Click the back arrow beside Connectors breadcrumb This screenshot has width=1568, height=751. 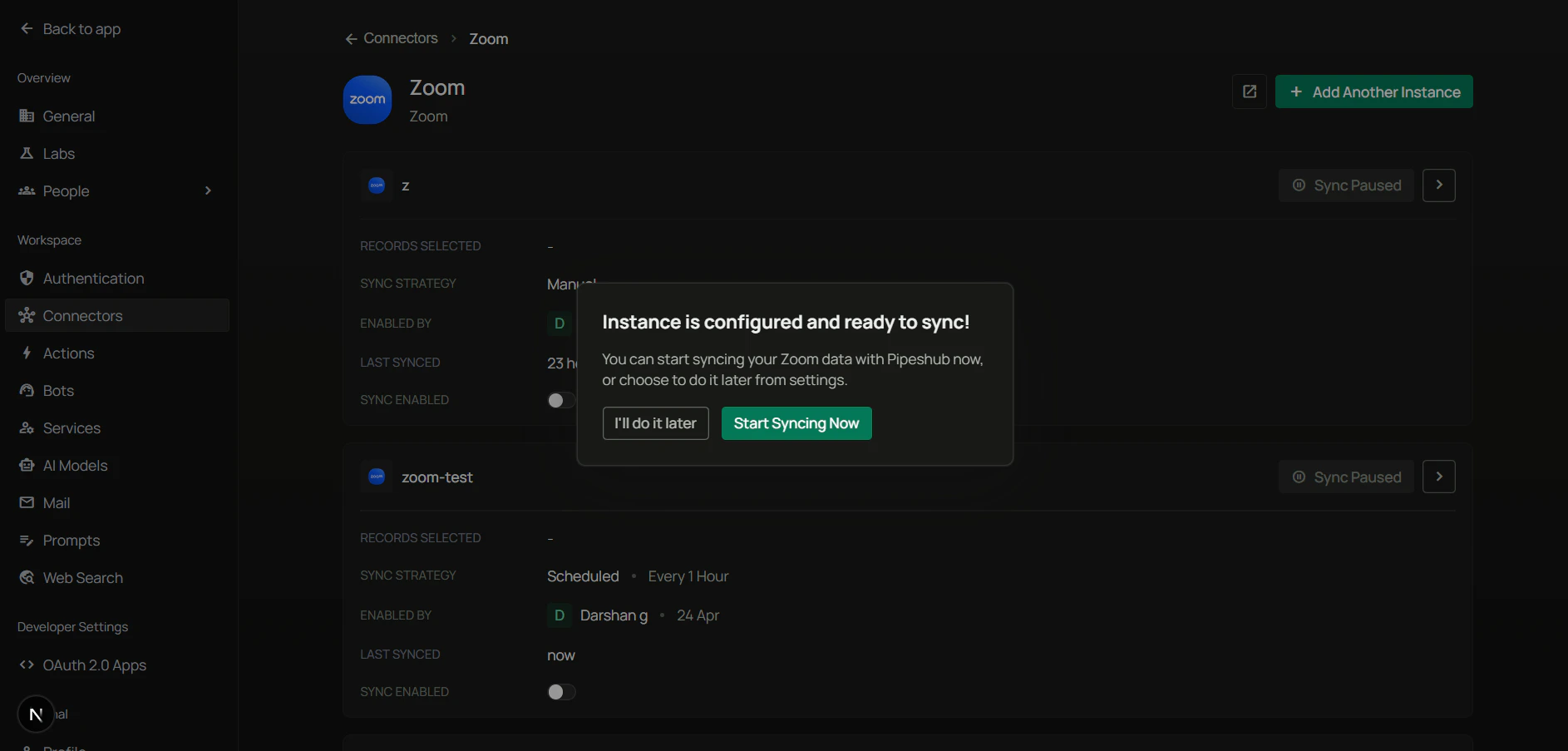[x=351, y=38]
